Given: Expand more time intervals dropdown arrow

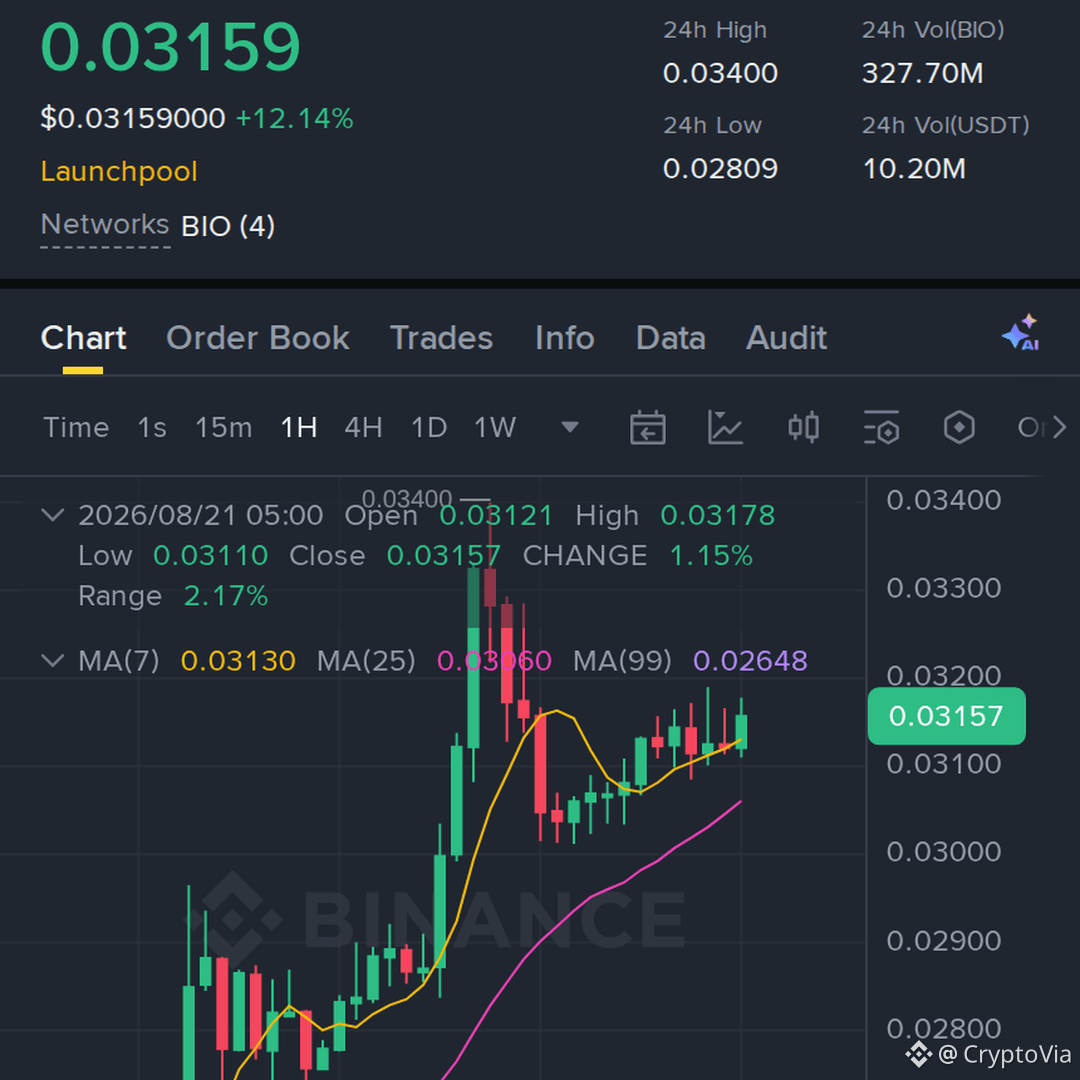Looking at the screenshot, I should 570,428.
